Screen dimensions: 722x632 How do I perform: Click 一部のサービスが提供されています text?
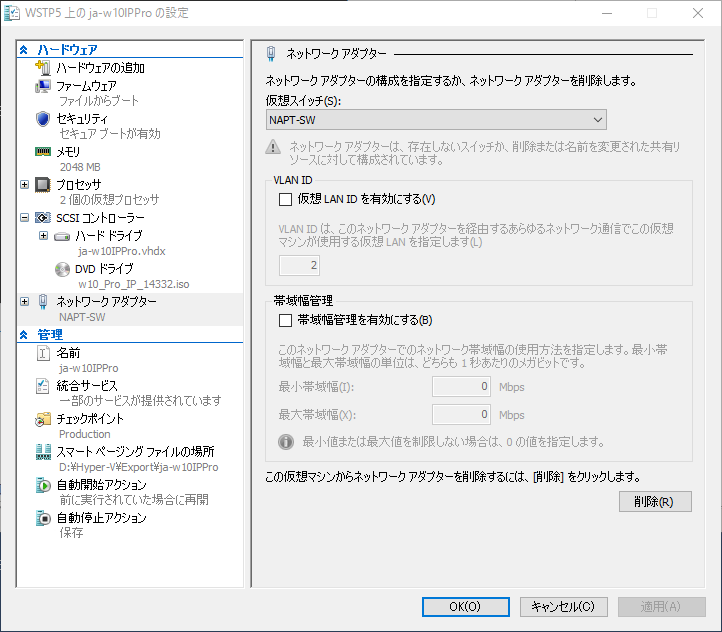140,401
